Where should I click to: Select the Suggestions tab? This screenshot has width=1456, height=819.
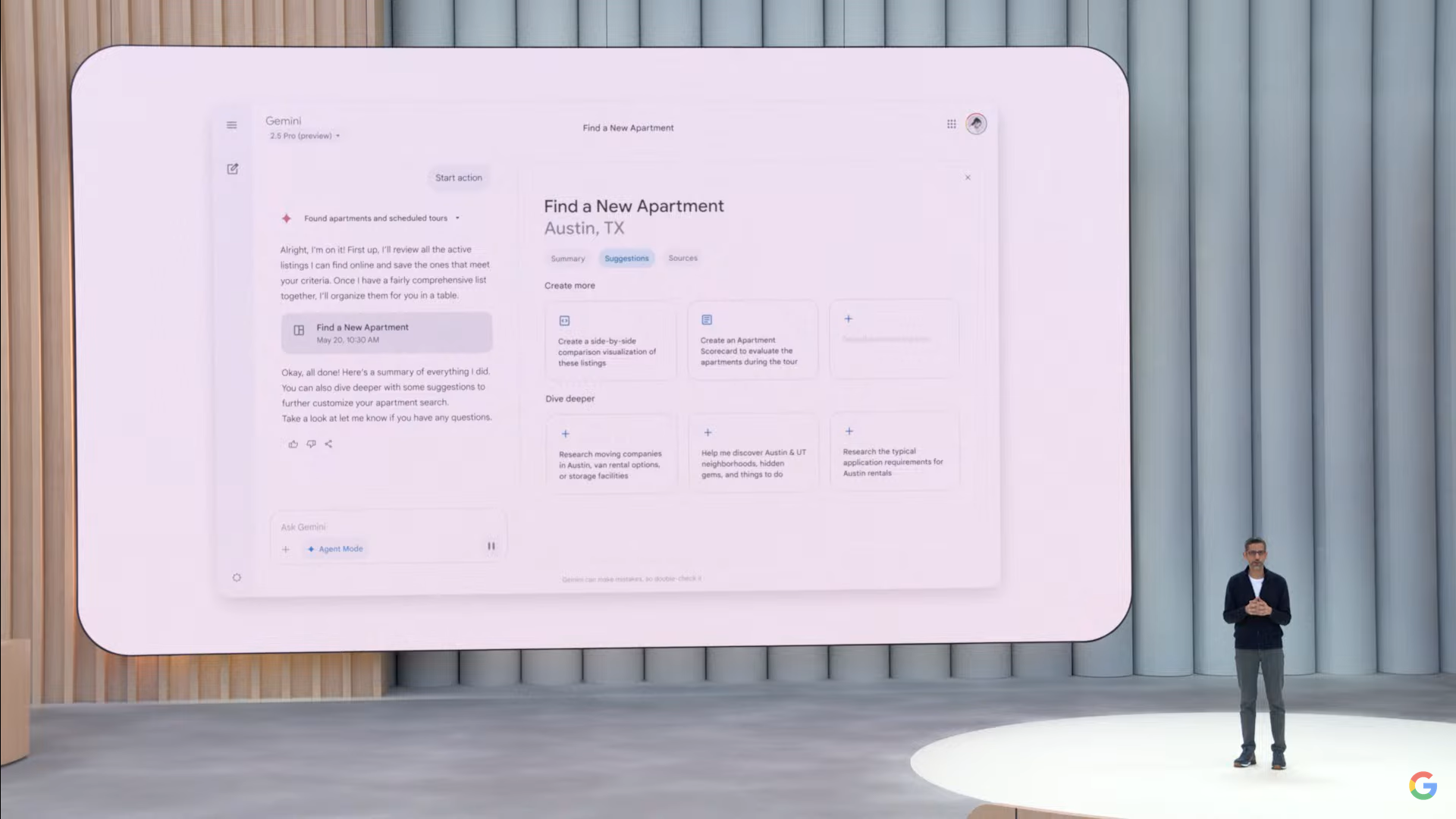(626, 259)
